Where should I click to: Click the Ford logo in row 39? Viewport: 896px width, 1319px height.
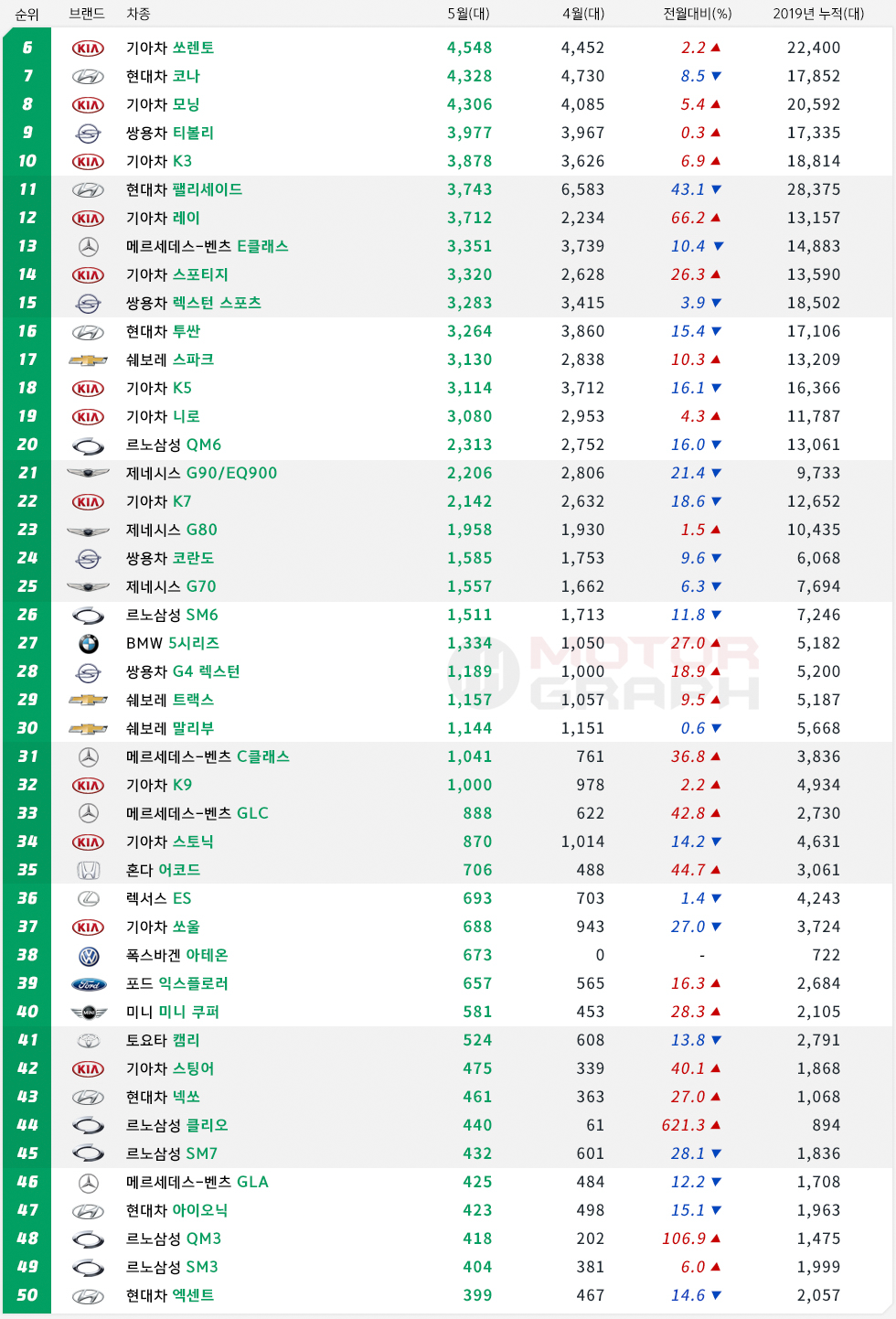[x=89, y=984]
